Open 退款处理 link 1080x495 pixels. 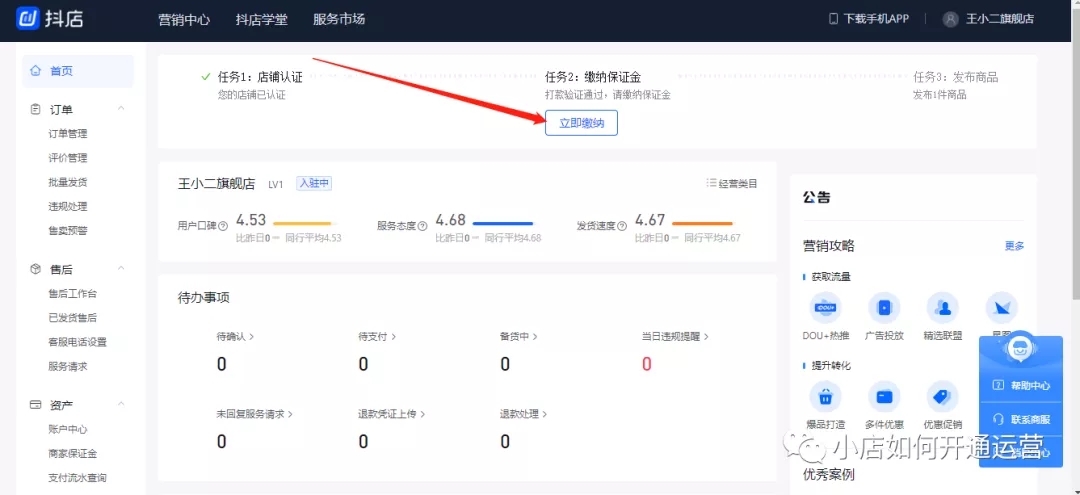click(x=523, y=414)
